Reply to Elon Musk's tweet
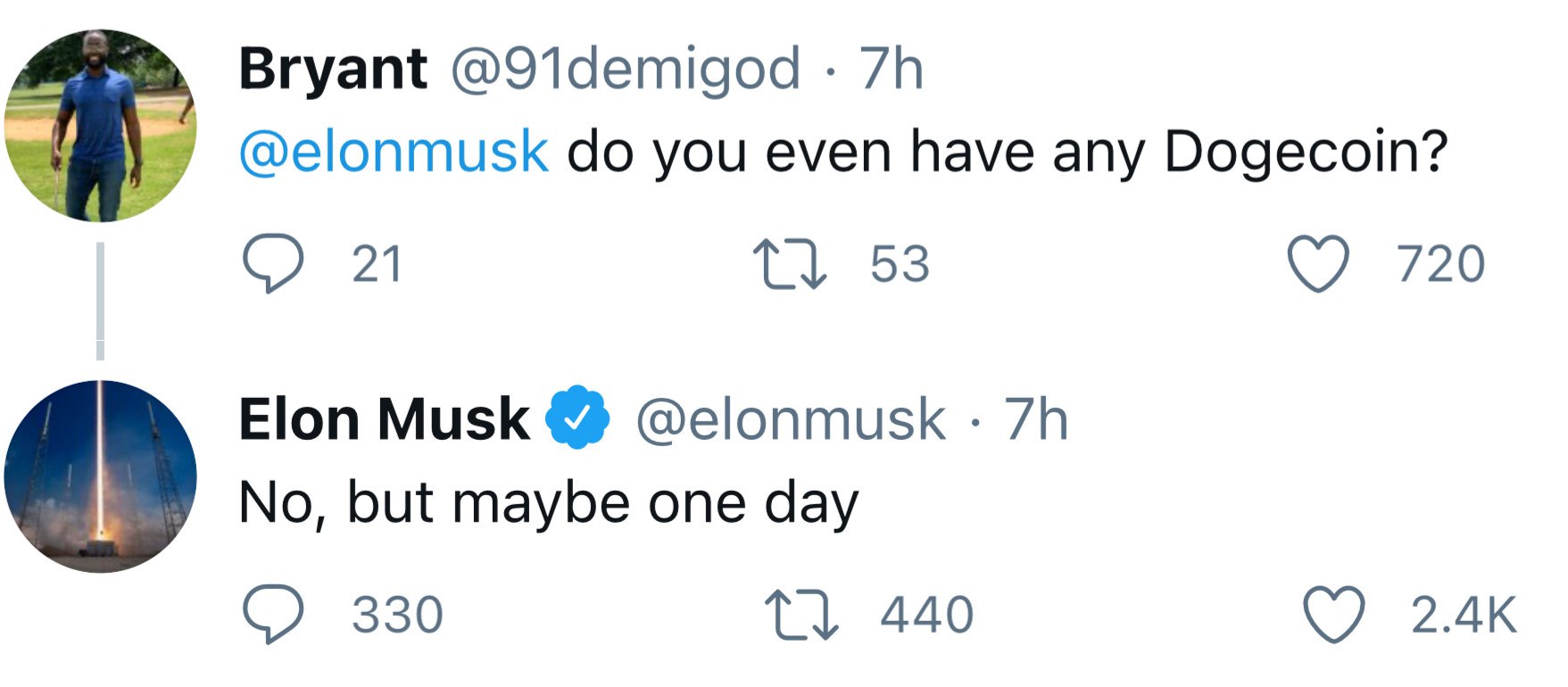The image size is (1568, 687). tap(273, 616)
